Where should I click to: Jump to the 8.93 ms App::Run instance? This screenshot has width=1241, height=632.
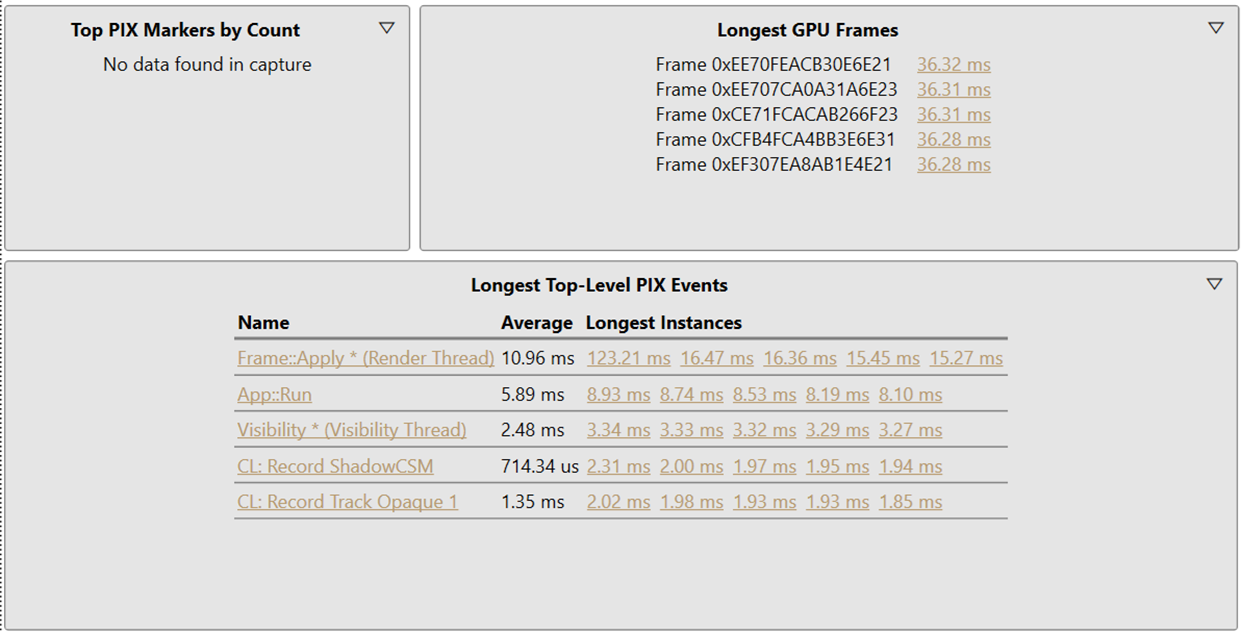coord(619,395)
